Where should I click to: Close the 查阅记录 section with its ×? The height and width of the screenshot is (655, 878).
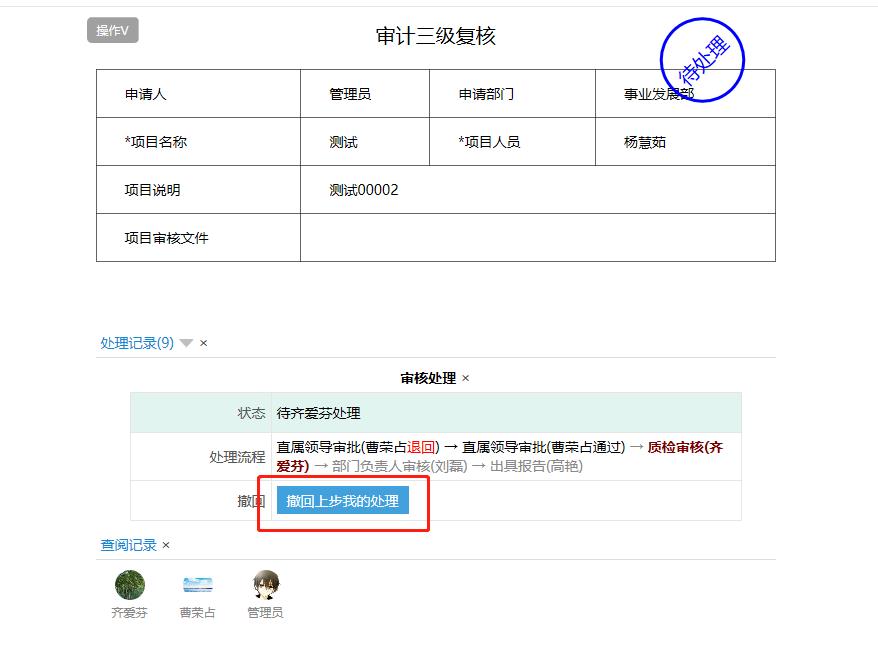pyautogui.click(x=166, y=545)
